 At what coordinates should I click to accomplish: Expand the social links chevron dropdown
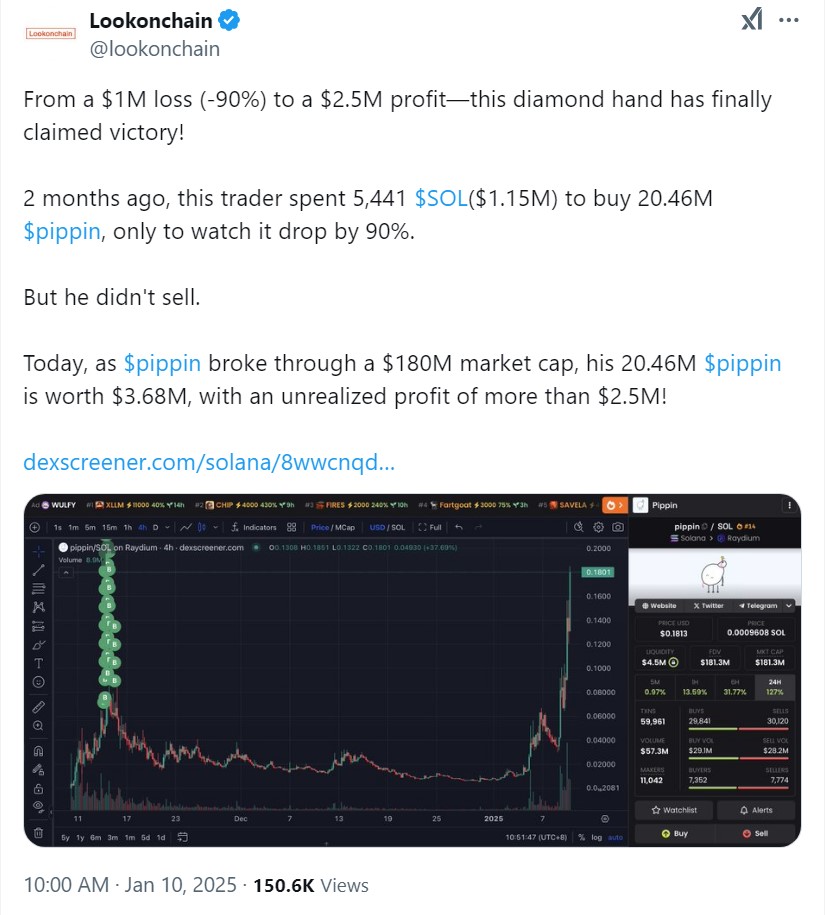[x=790, y=605]
